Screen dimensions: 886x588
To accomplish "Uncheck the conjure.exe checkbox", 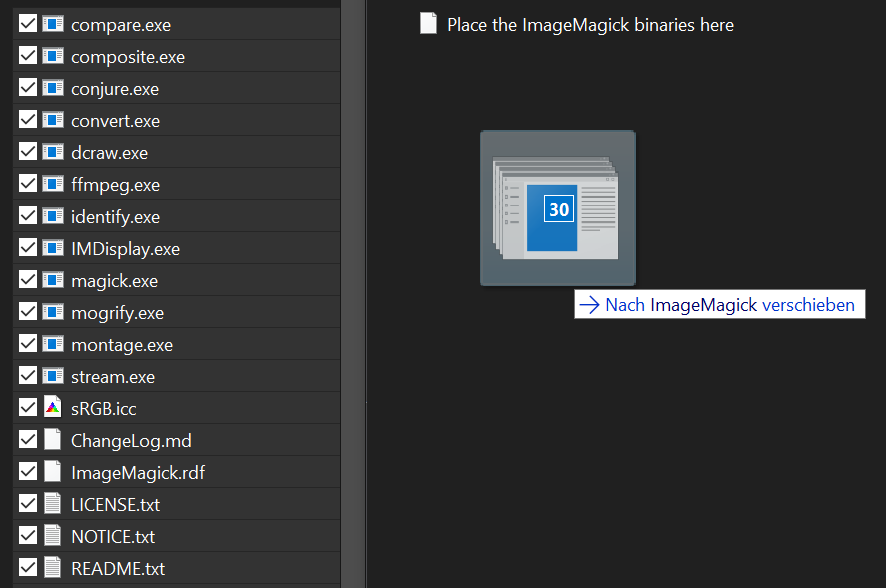I will (28, 88).
